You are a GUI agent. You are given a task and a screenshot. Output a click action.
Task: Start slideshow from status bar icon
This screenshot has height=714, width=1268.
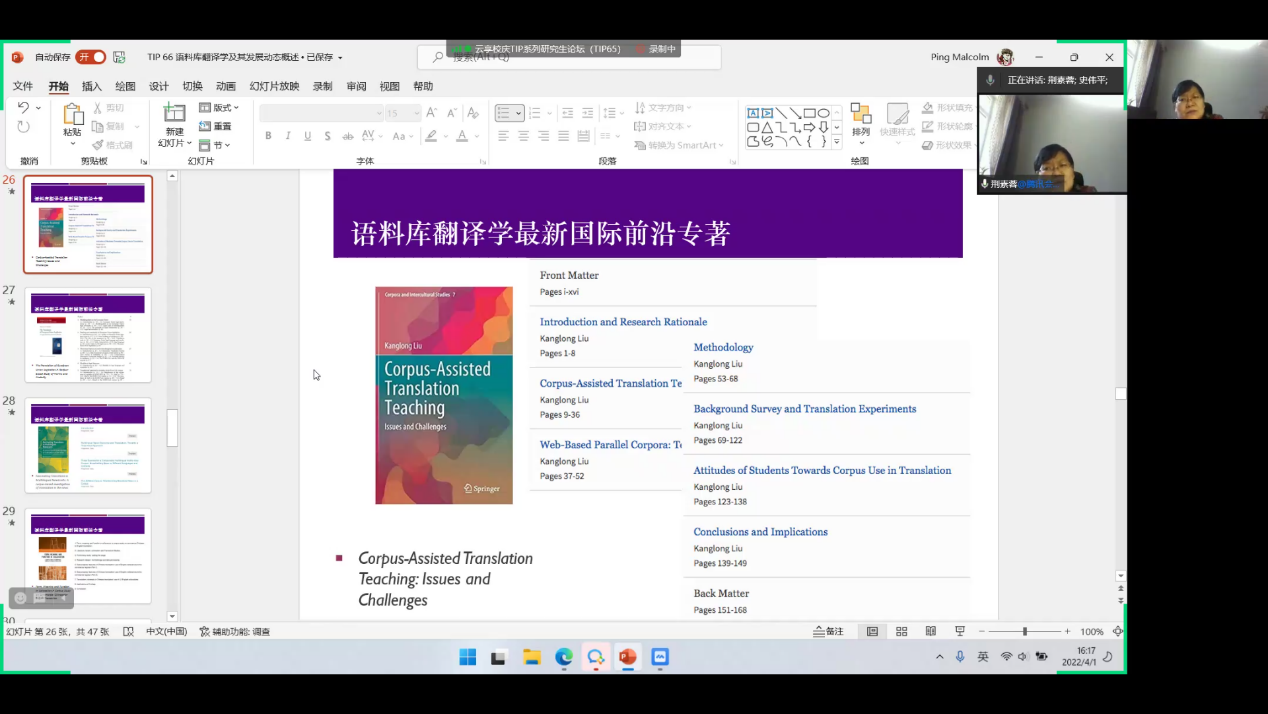pos(960,632)
